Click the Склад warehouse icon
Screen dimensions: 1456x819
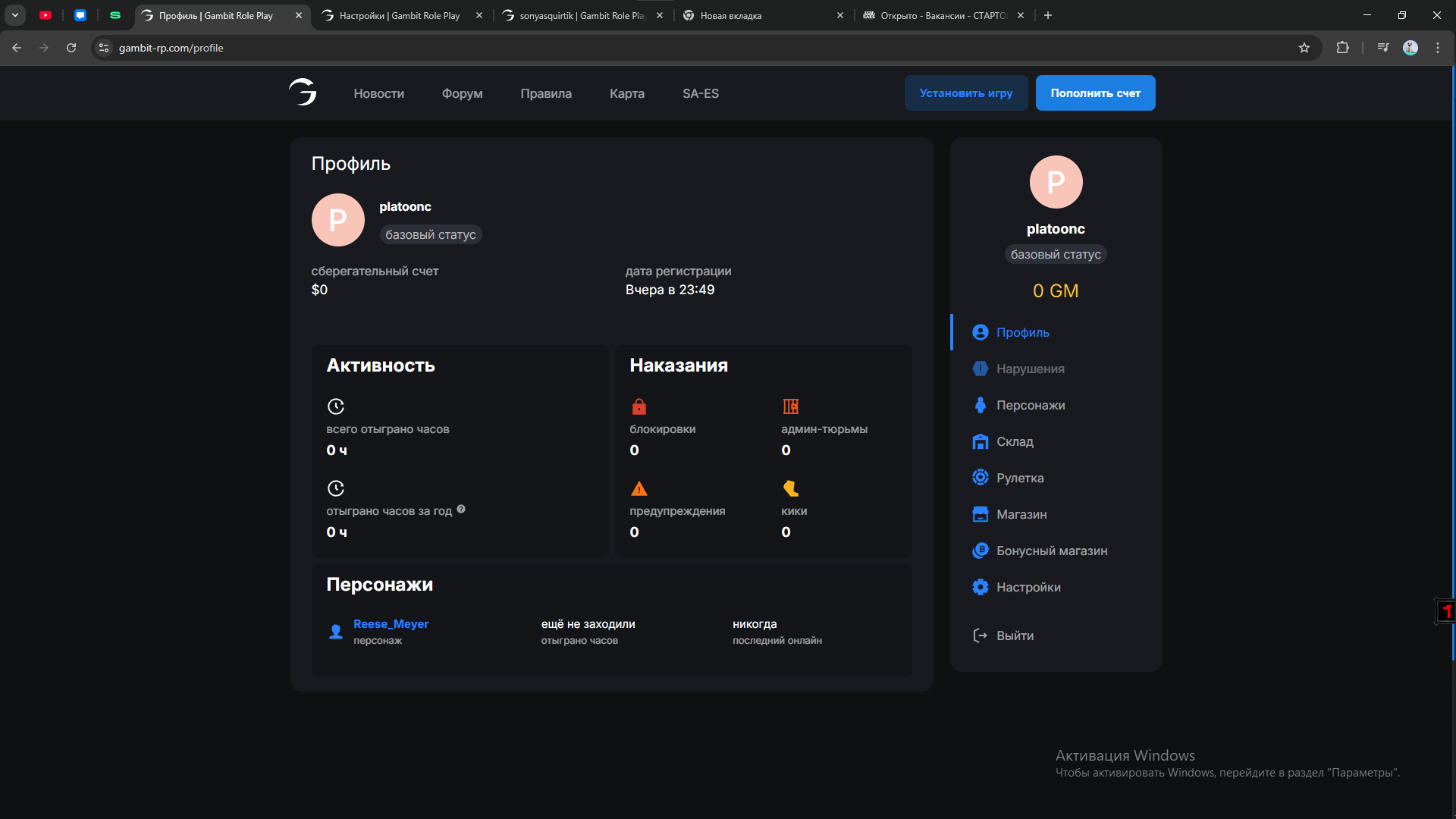[980, 441]
